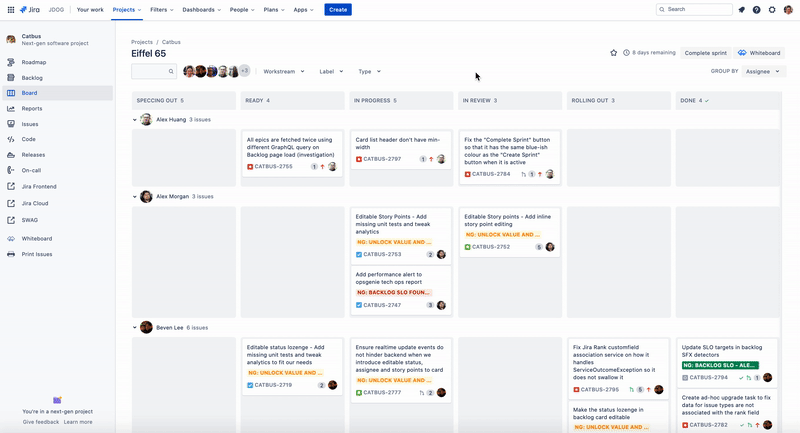
Task: Click the Jira logo
Action: pyautogui.click(x=30, y=10)
